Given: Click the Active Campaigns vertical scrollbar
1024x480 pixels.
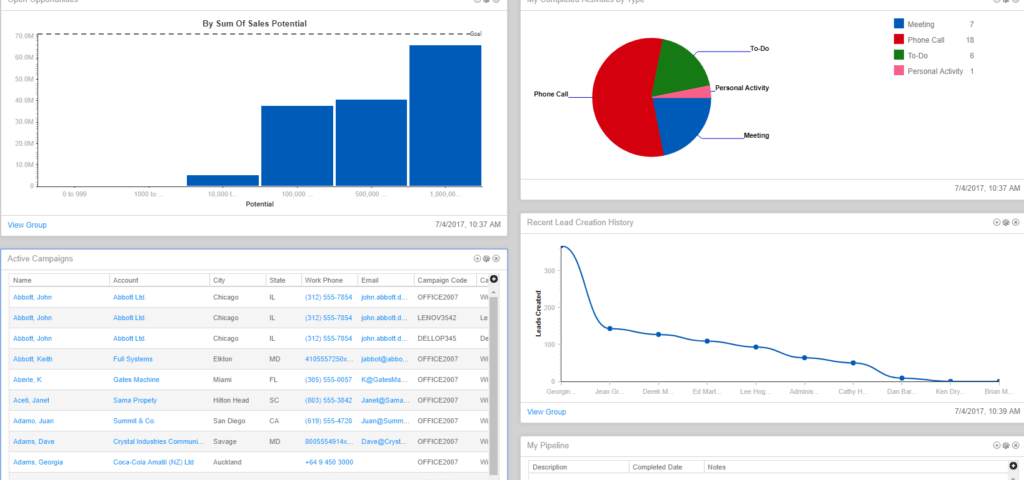Looking at the screenshot, I should click(x=494, y=385).
